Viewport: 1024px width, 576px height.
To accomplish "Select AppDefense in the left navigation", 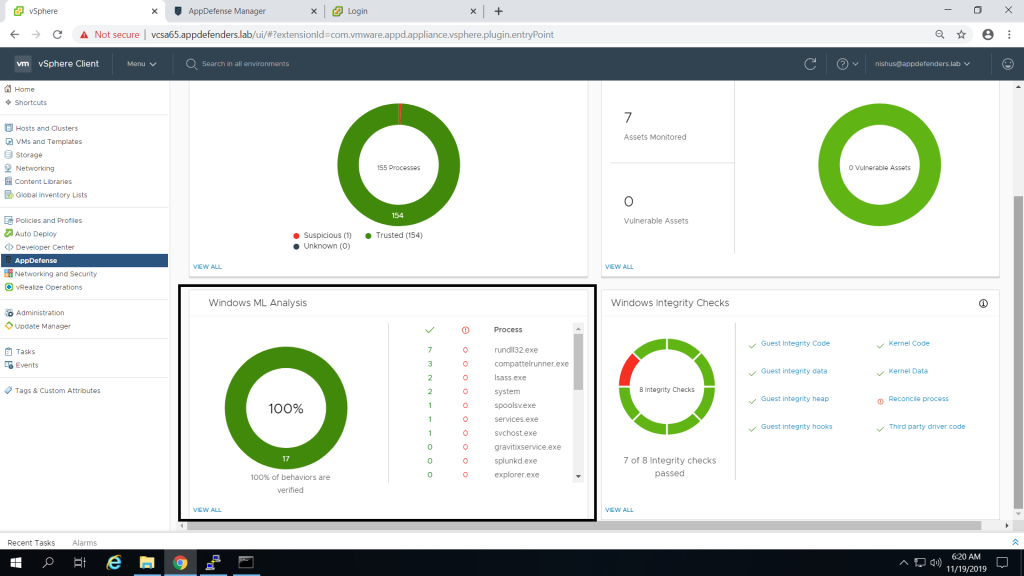I will tap(36, 260).
